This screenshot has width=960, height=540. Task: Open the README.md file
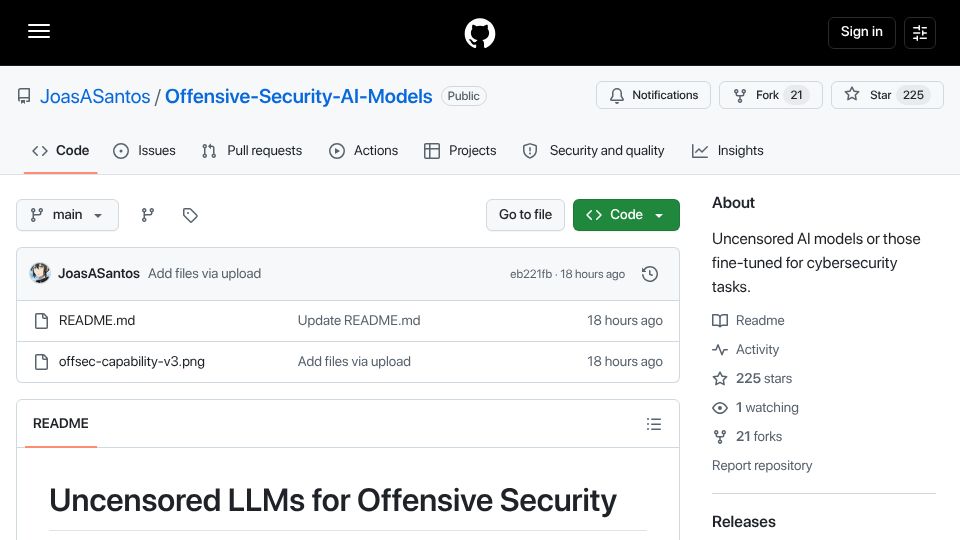[x=97, y=320]
